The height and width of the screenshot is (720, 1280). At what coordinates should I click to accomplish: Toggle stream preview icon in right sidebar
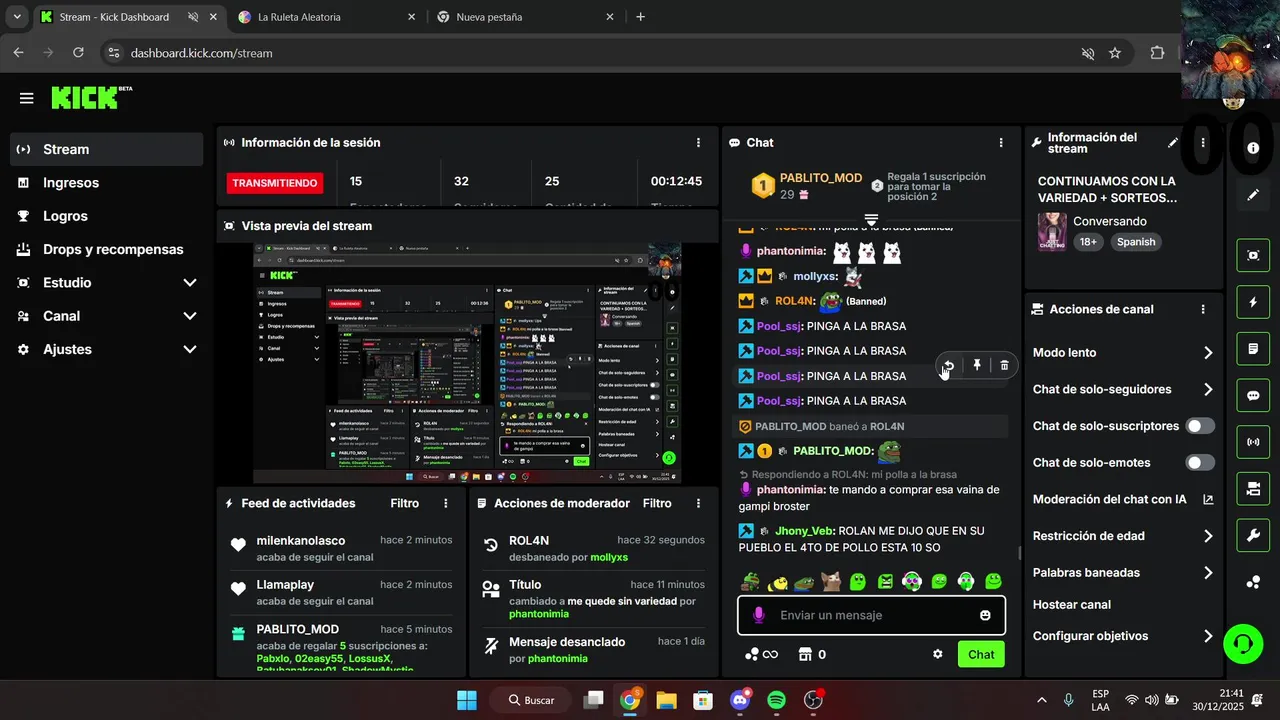point(1253,255)
